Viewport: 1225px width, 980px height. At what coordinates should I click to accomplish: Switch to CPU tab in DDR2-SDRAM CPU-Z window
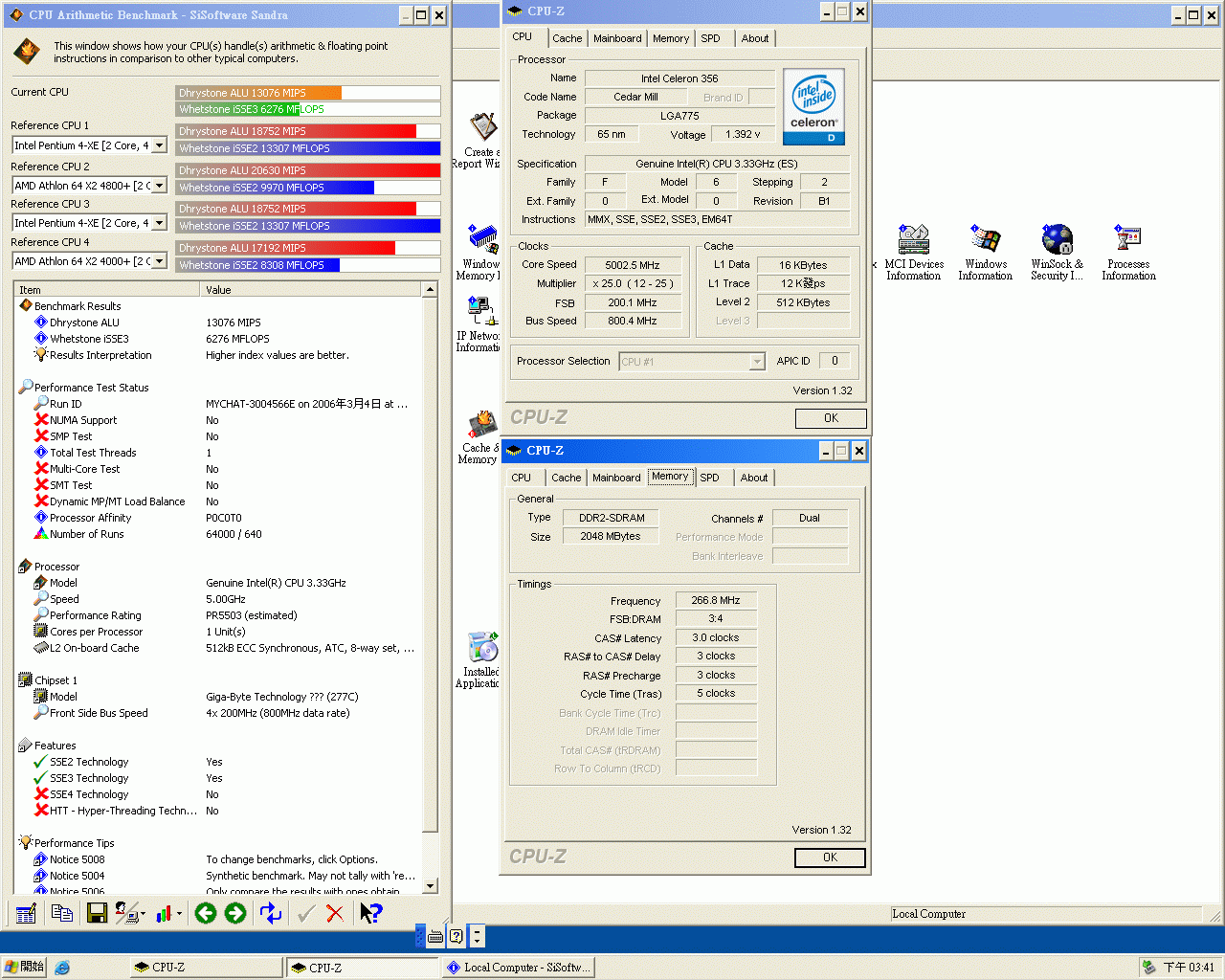coord(521,478)
